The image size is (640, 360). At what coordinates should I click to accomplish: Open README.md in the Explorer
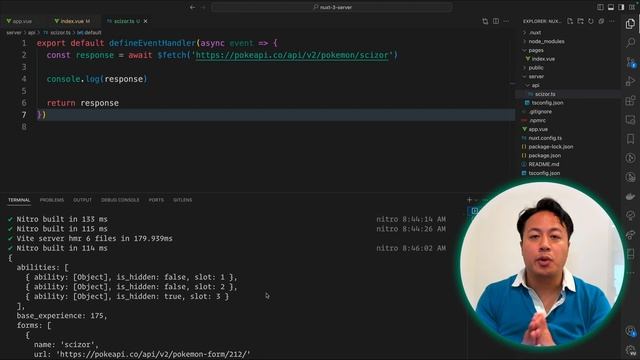(544, 164)
